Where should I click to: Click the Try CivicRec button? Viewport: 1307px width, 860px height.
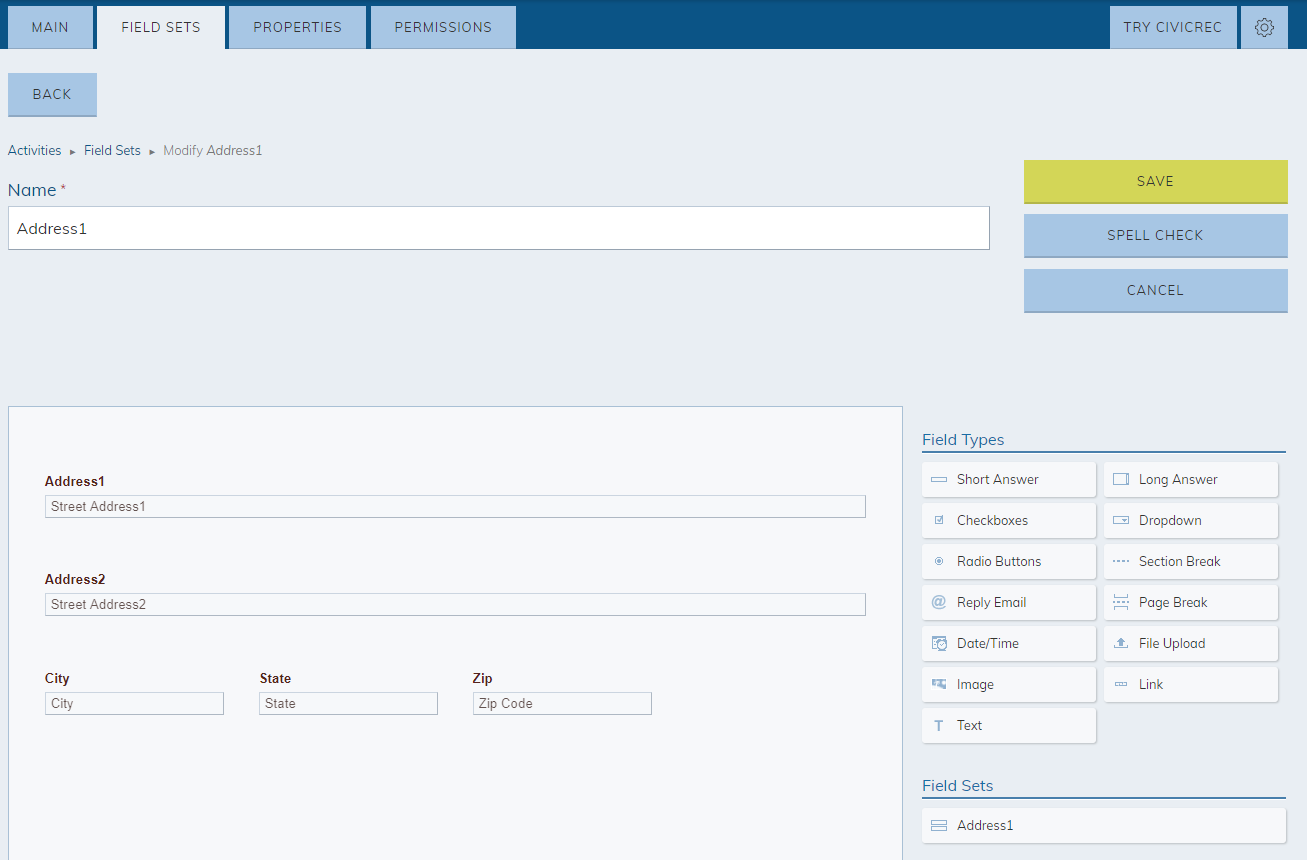point(1173,27)
